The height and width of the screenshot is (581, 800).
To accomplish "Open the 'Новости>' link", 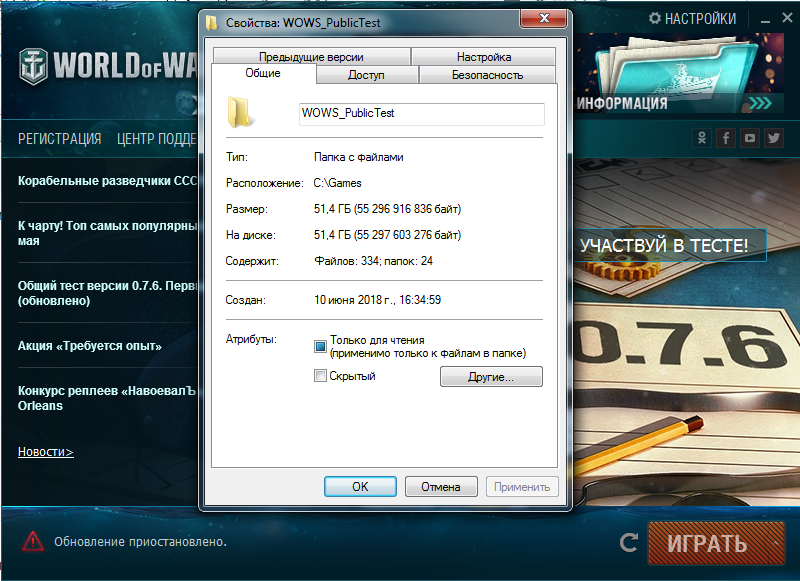I will coord(46,451).
